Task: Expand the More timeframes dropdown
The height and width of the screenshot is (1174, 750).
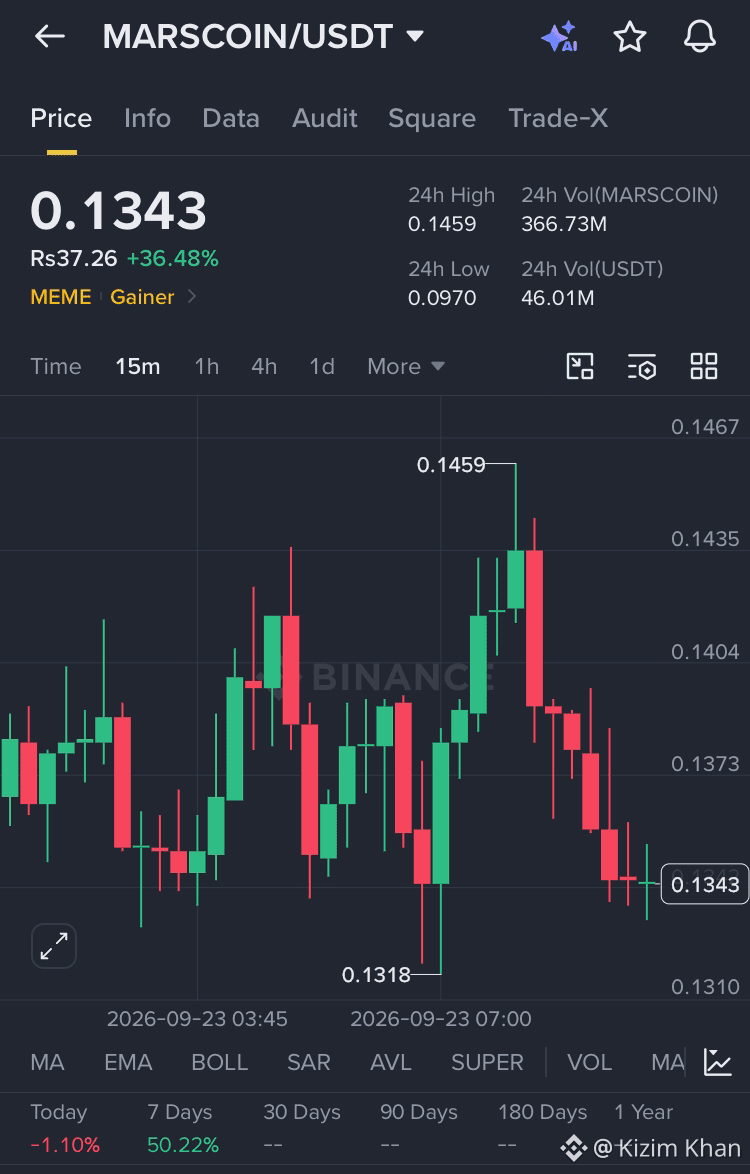Action: 406,366
